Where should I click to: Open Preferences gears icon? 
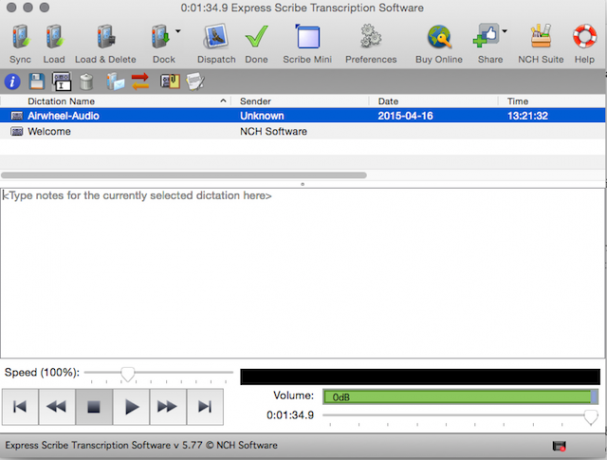pyautogui.click(x=371, y=37)
